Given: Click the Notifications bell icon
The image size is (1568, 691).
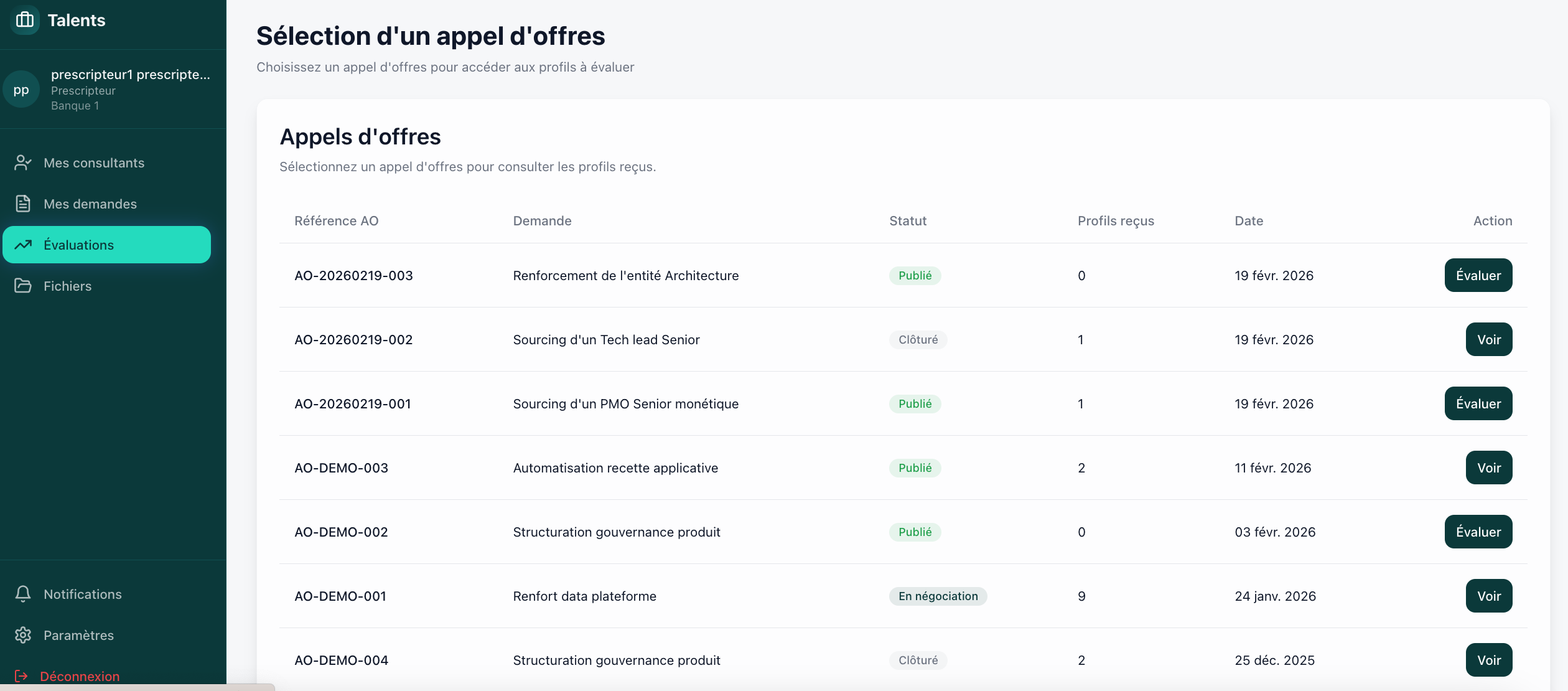Looking at the screenshot, I should click(23, 595).
